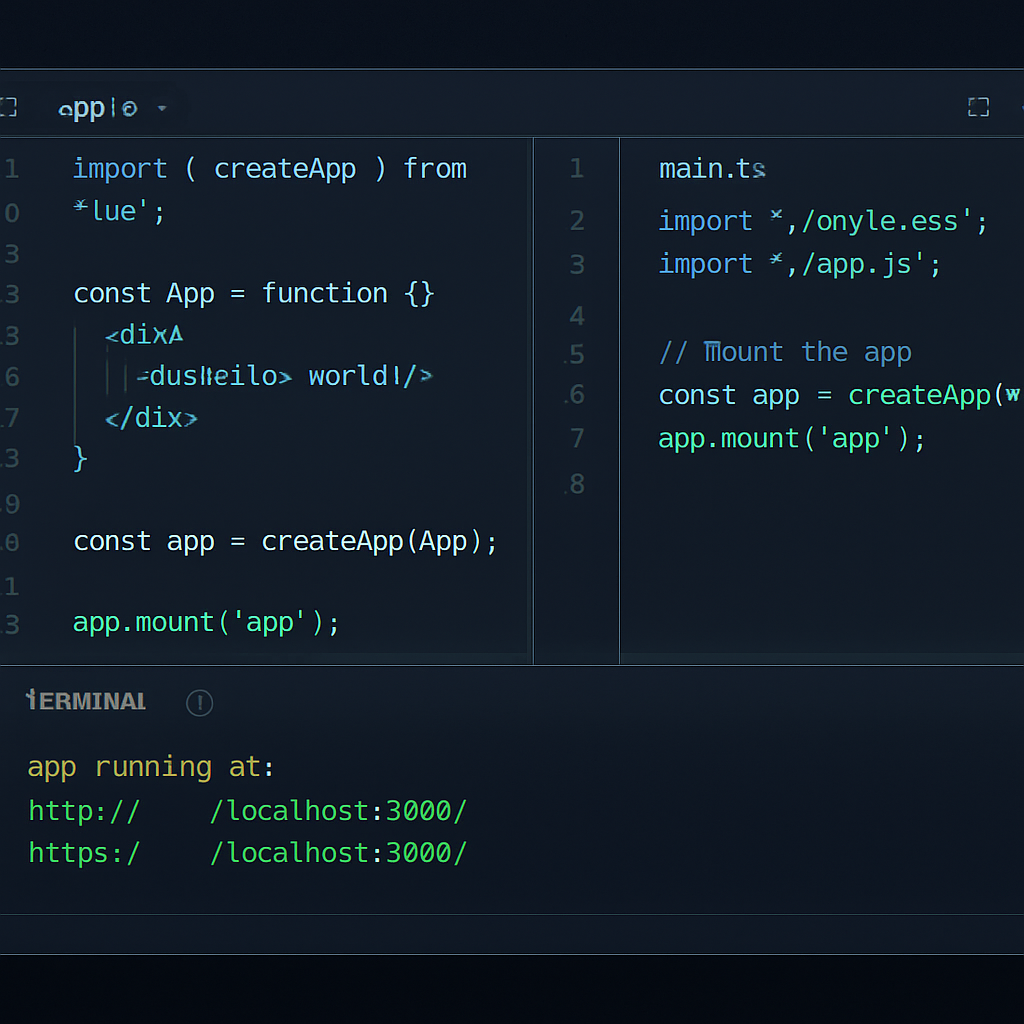This screenshot has height=1024, width=1024.
Task: Click the import line ending in '/app.js';'
Action: pos(799,264)
